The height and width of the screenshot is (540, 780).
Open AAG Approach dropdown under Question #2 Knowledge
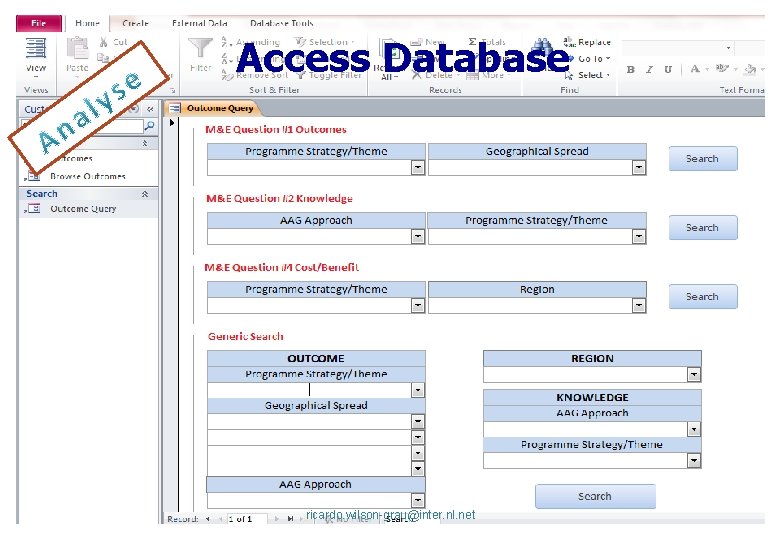pyautogui.click(x=418, y=237)
